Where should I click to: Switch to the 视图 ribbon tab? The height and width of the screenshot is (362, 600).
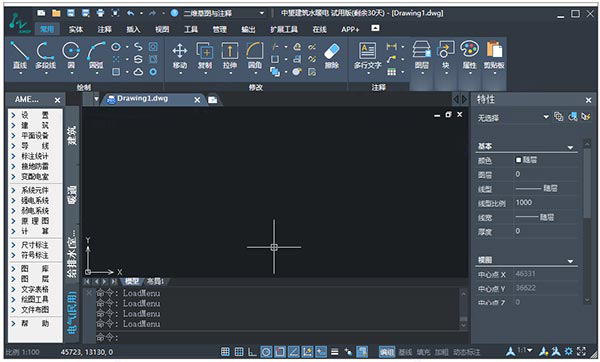click(x=162, y=29)
